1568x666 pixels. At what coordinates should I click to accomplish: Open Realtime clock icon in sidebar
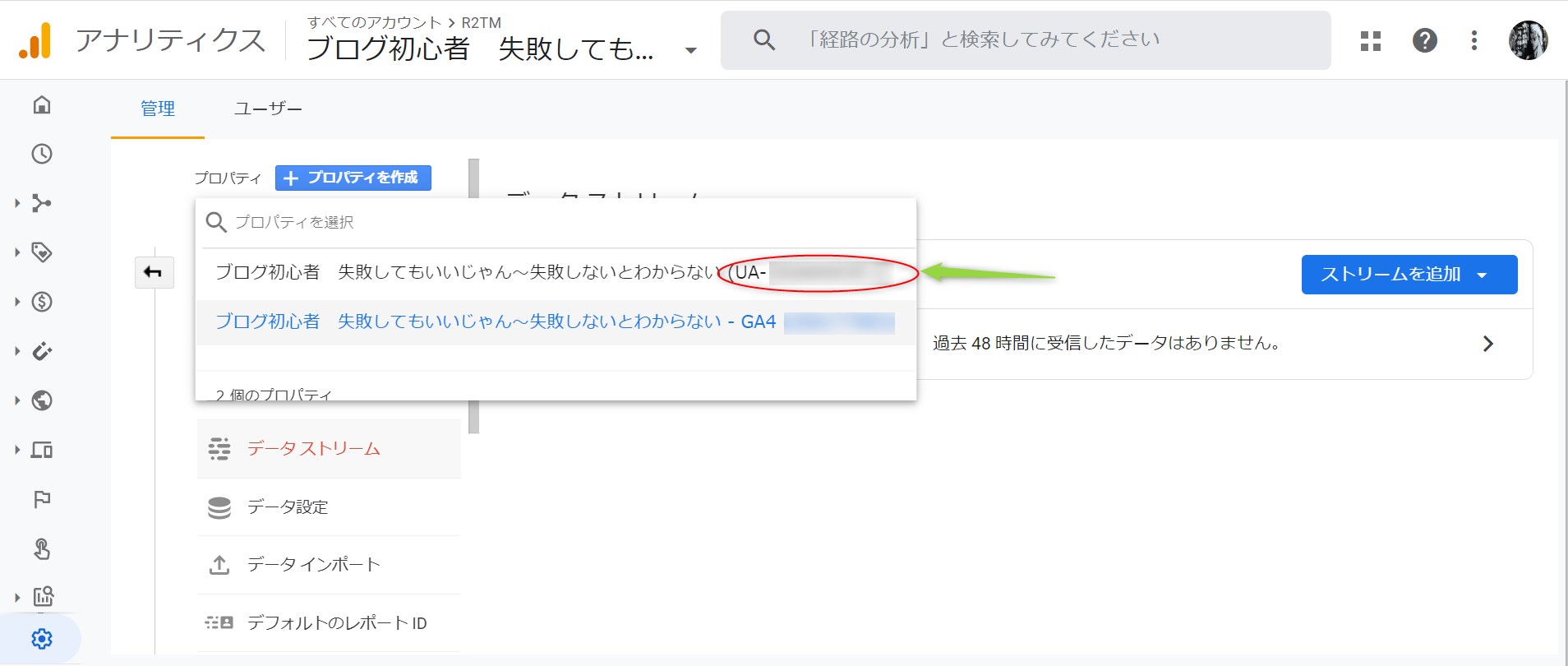[42, 154]
